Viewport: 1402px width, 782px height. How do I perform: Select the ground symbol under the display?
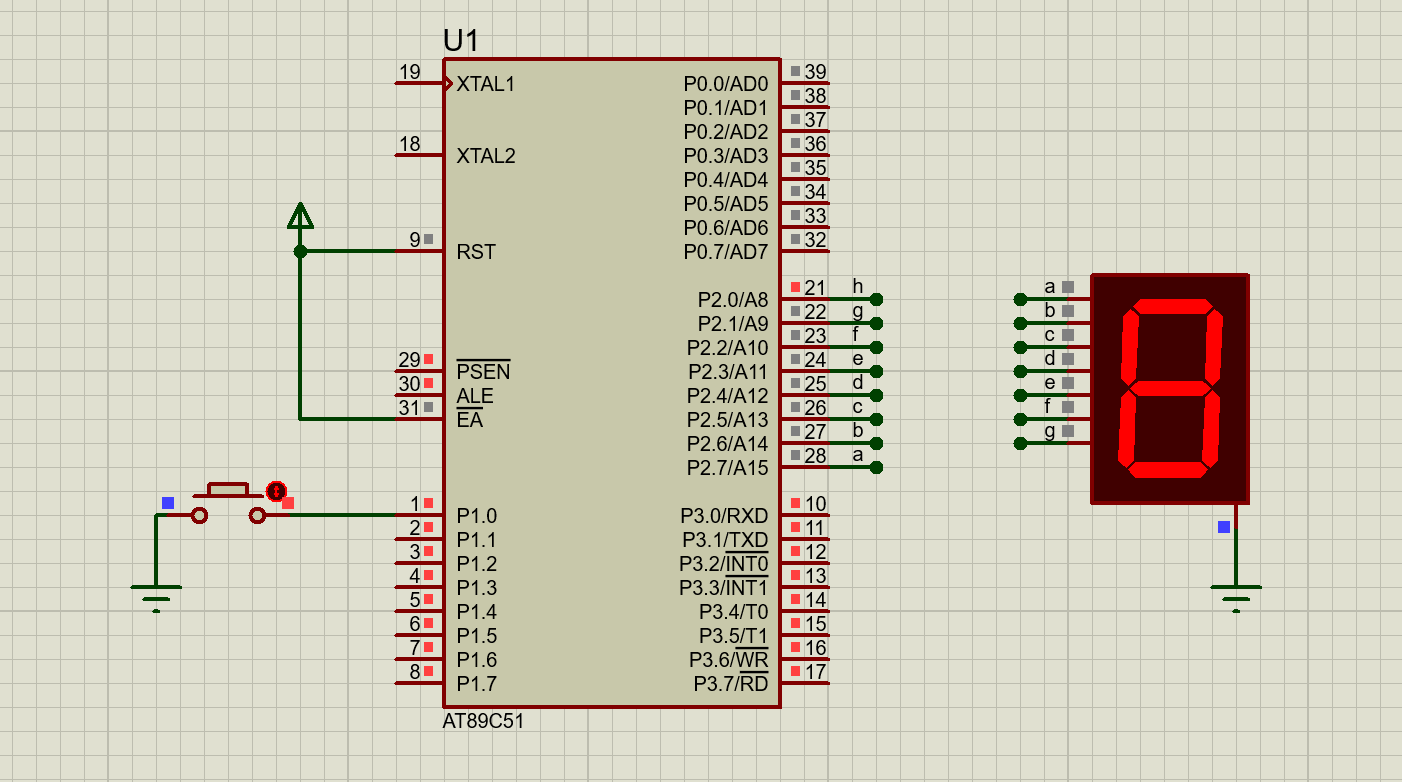pos(1236,596)
